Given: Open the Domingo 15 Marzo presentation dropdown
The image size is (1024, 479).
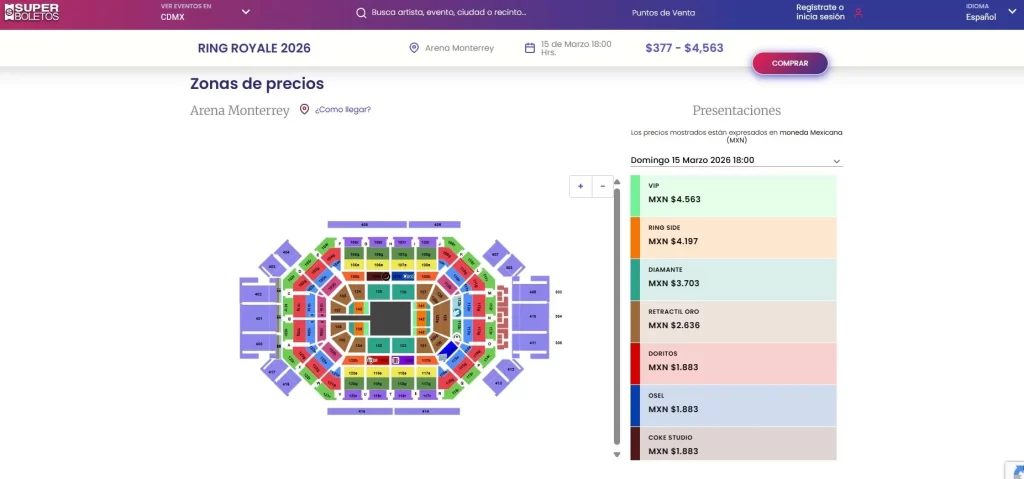Looking at the screenshot, I should tap(736, 160).
